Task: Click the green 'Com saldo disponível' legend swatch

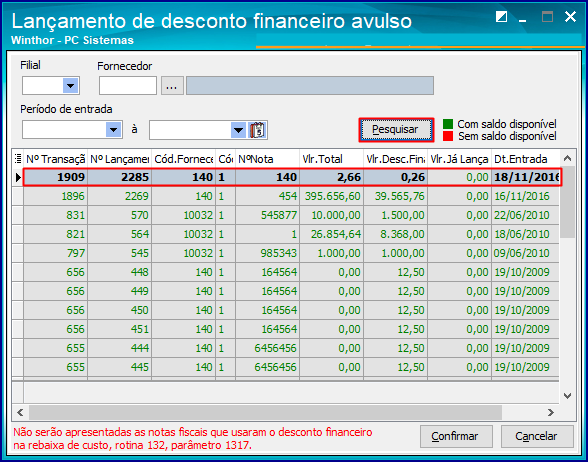Action: [448, 124]
